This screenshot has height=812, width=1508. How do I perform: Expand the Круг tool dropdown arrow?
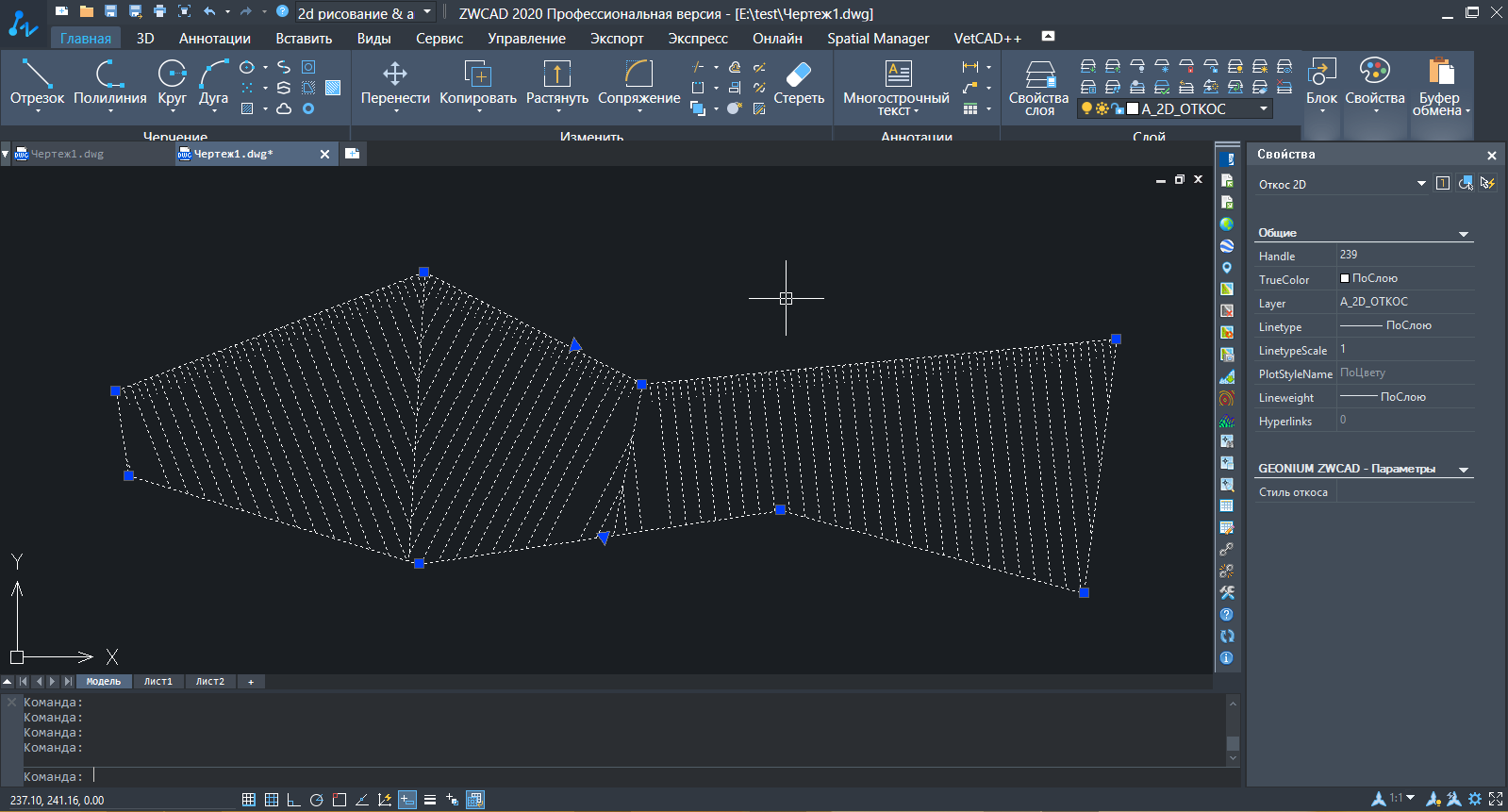coord(173,111)
